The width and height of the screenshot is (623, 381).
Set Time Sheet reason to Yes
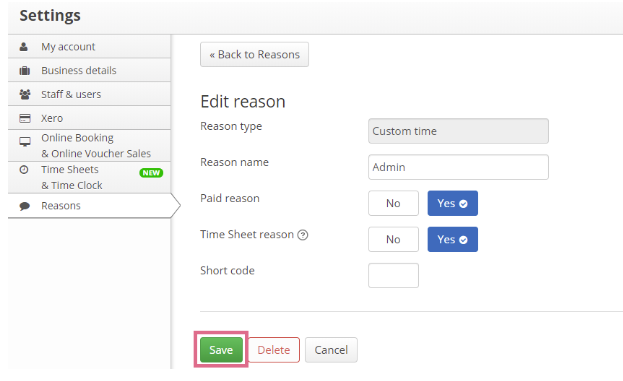[453, 239]
